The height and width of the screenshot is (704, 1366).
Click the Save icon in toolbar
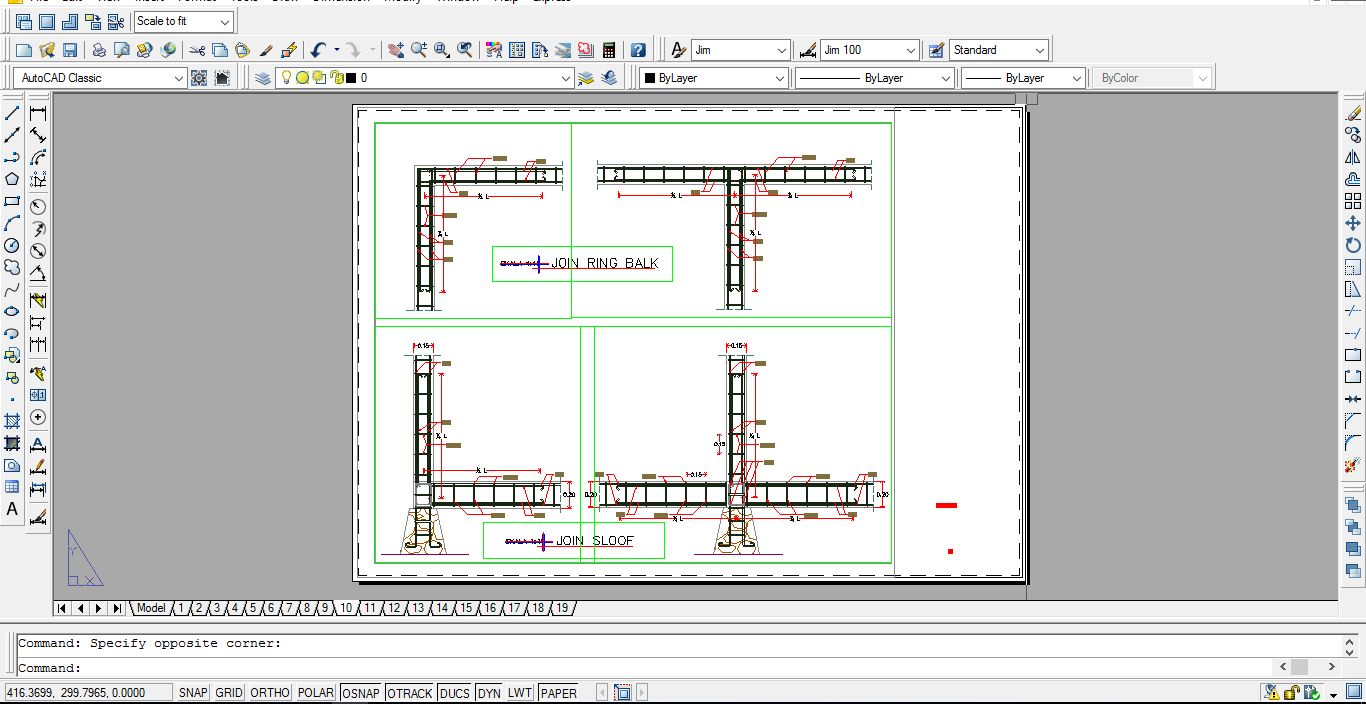coord(70,50)
